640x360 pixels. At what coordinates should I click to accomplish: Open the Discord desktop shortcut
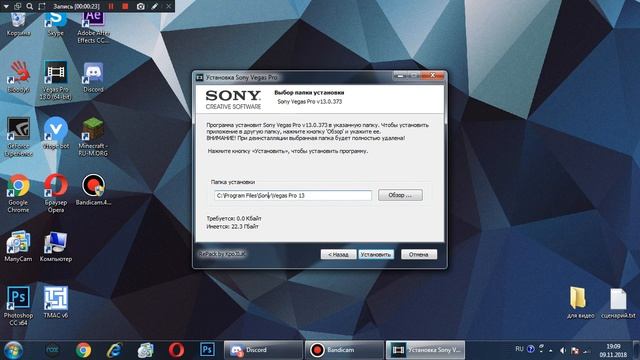[93, 77]
